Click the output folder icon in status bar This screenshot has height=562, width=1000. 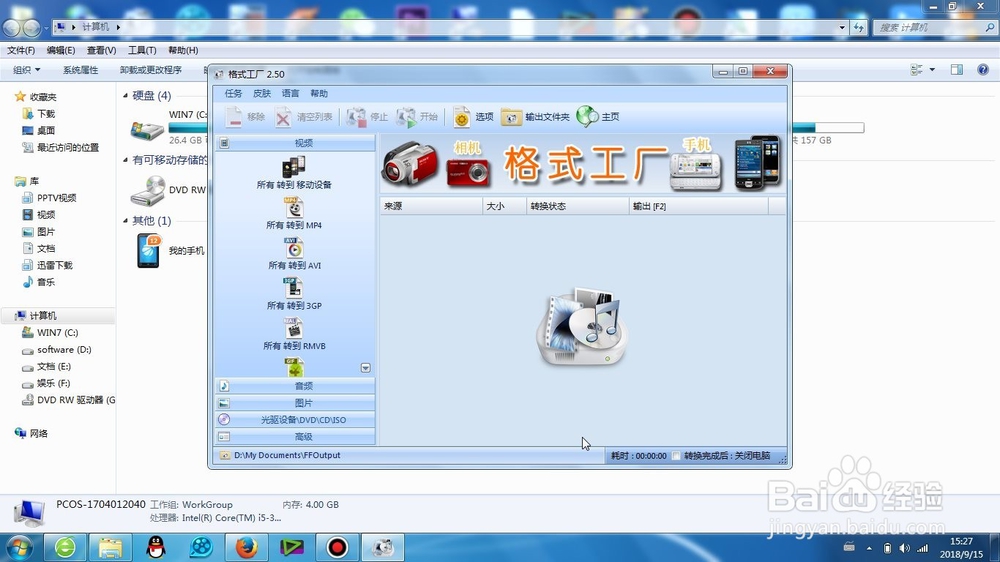225,455
